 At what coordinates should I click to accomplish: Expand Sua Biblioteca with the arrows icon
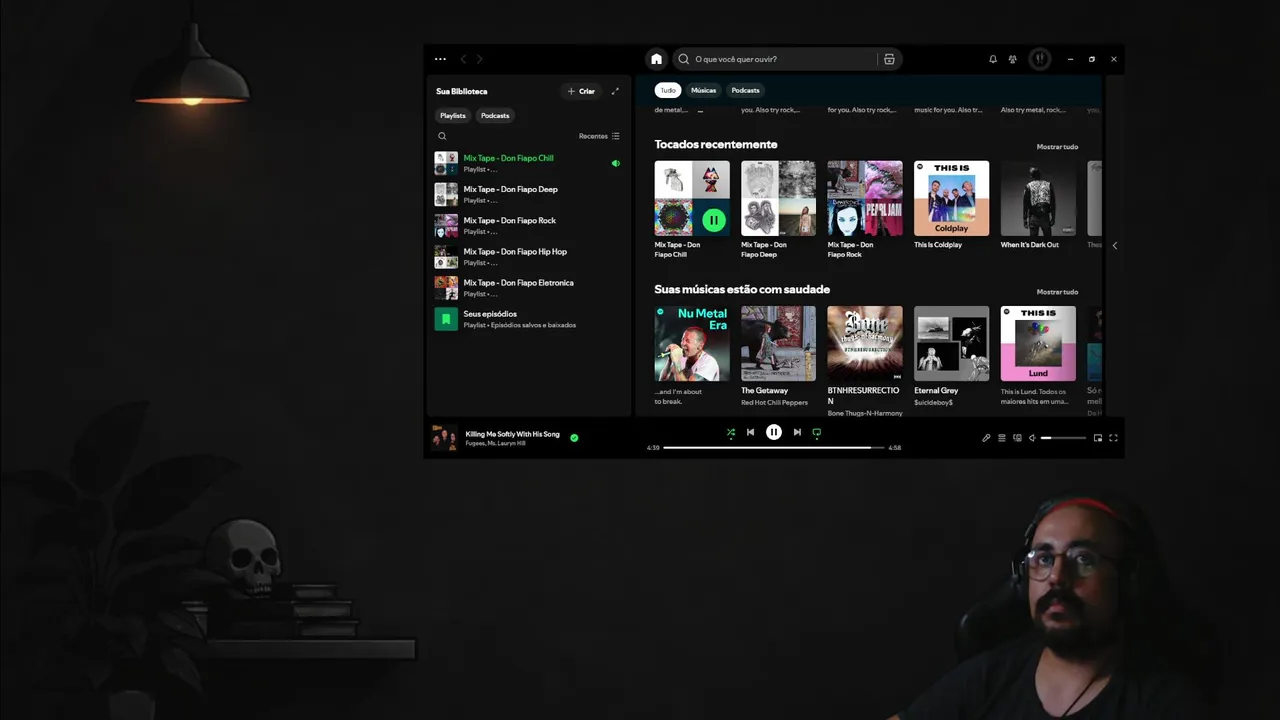click(615, 91)
